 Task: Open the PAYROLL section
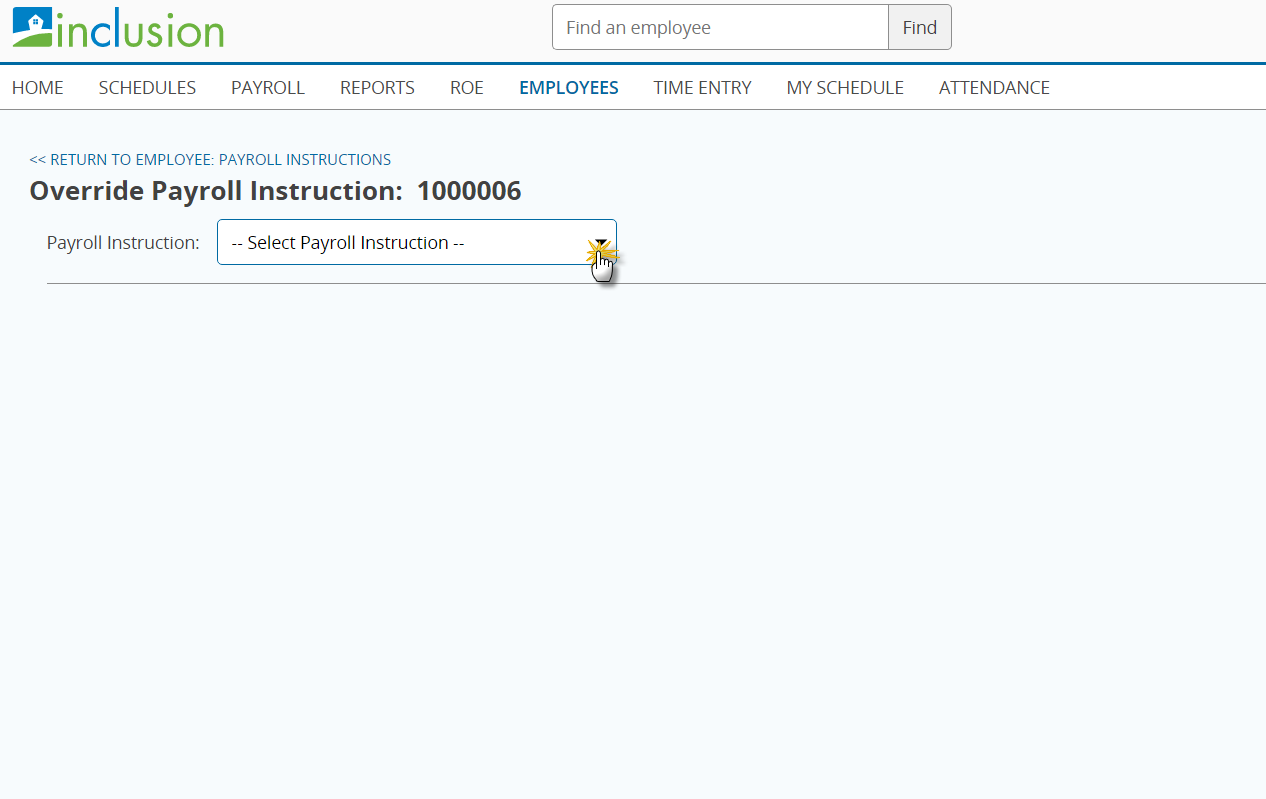(x=268, y=88)
